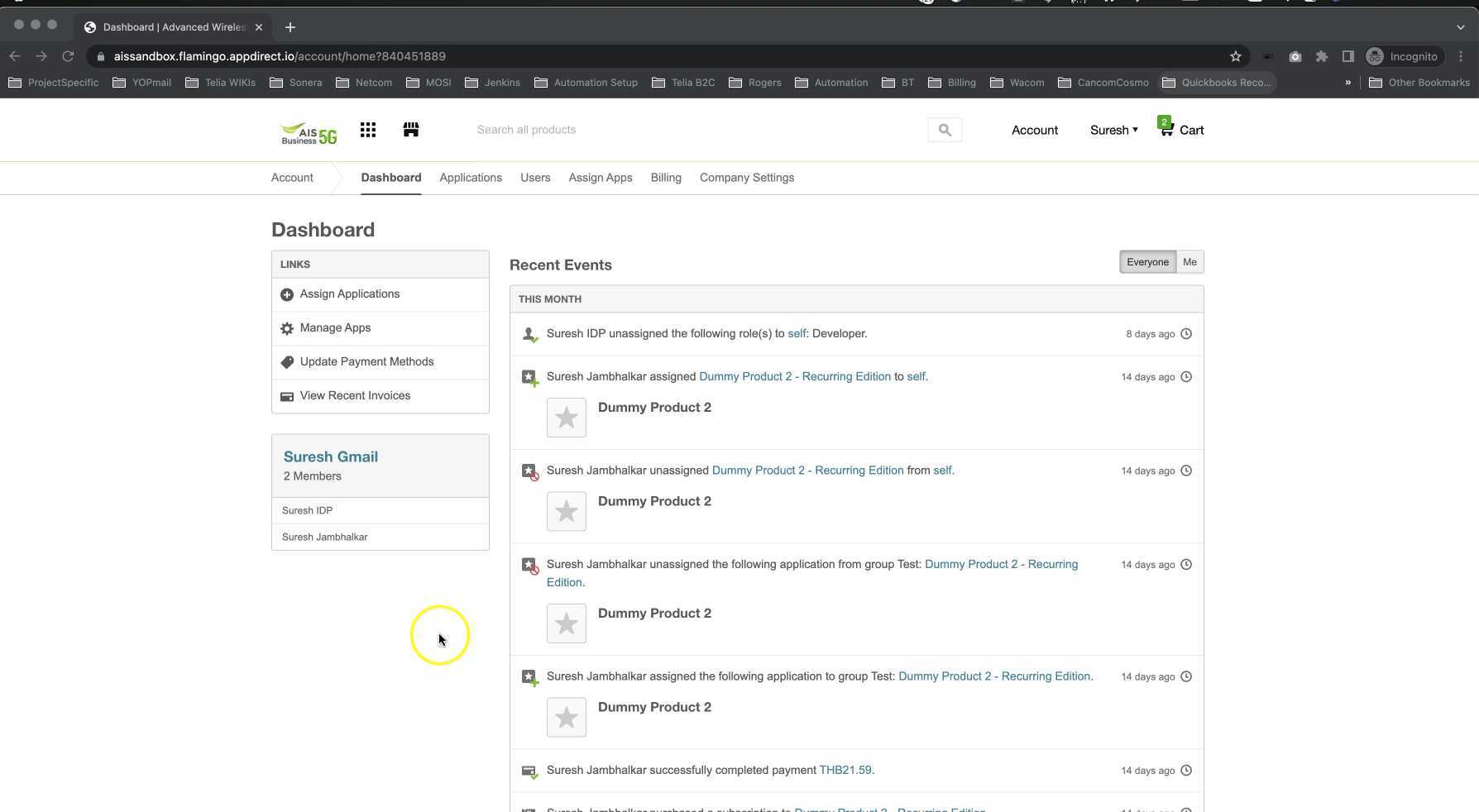Open the marketplace storefront icon
Screen dimensions: 1479x812
click(411, 130)
